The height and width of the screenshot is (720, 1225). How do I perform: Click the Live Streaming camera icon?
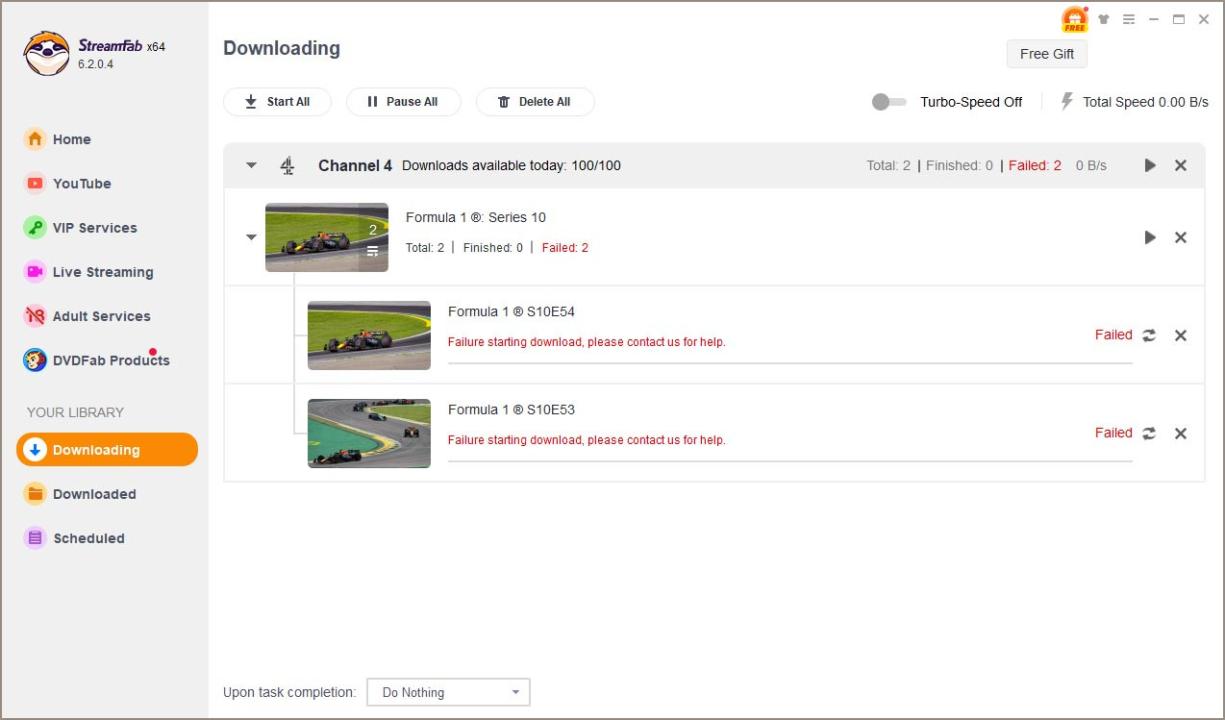tap(35, 271)
